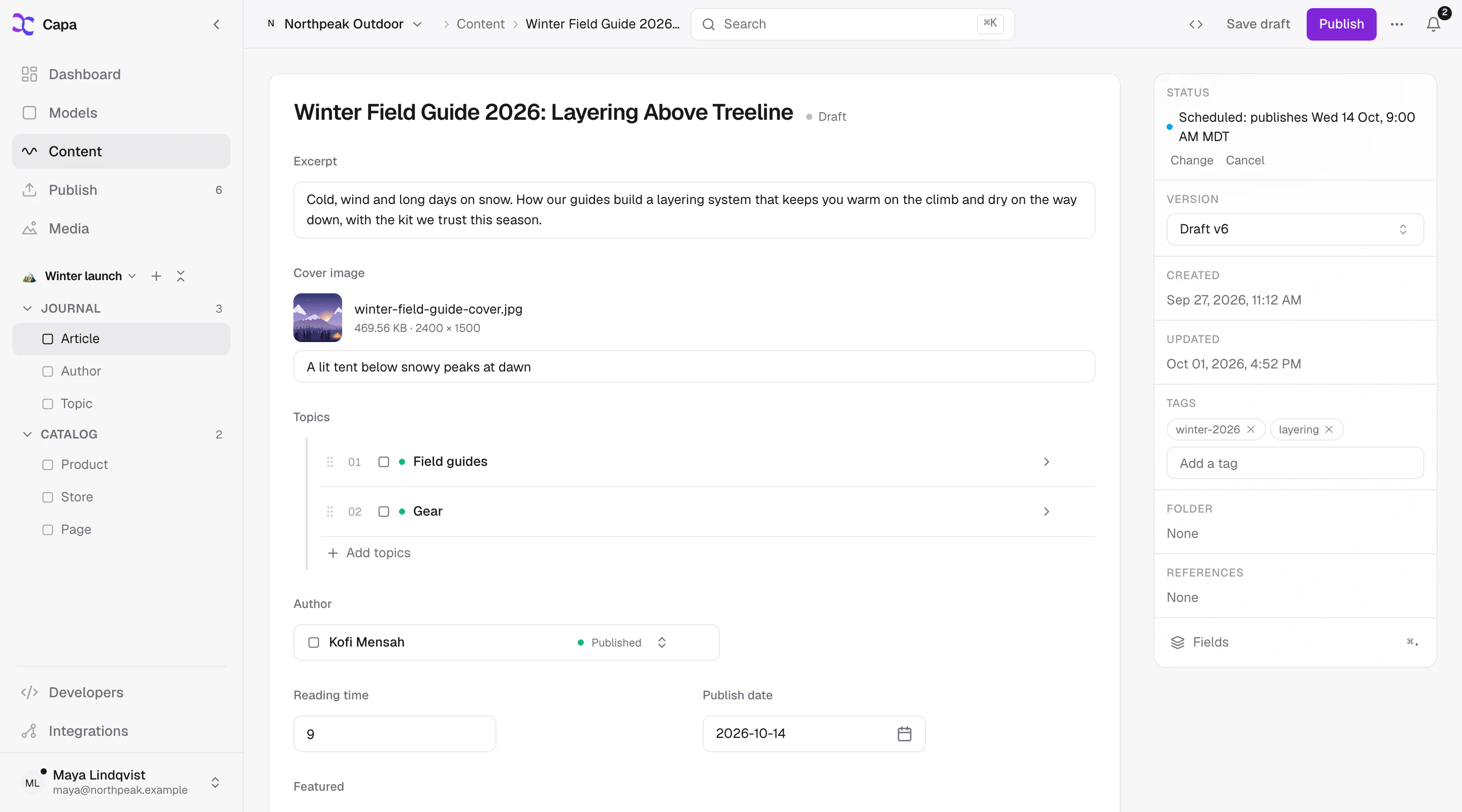Open the code view icon
This screenshot has width=1462, height=812.
click(x=1196, y=24)
